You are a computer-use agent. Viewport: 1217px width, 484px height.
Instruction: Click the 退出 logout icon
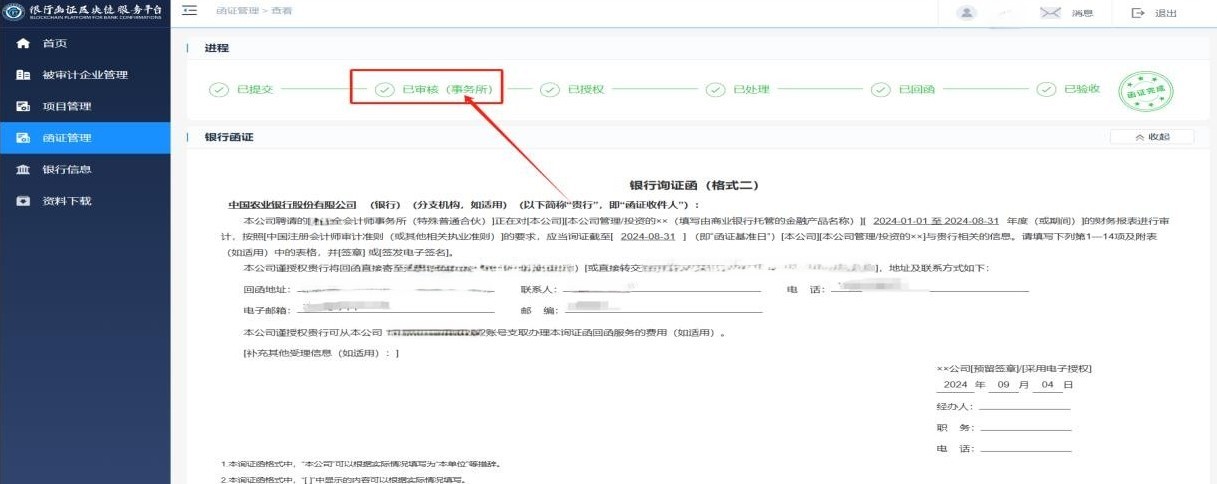tap(1137, 13)
